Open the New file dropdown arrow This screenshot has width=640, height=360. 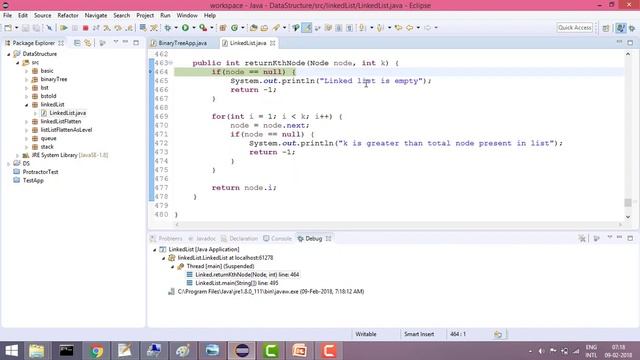pos(16,28)
